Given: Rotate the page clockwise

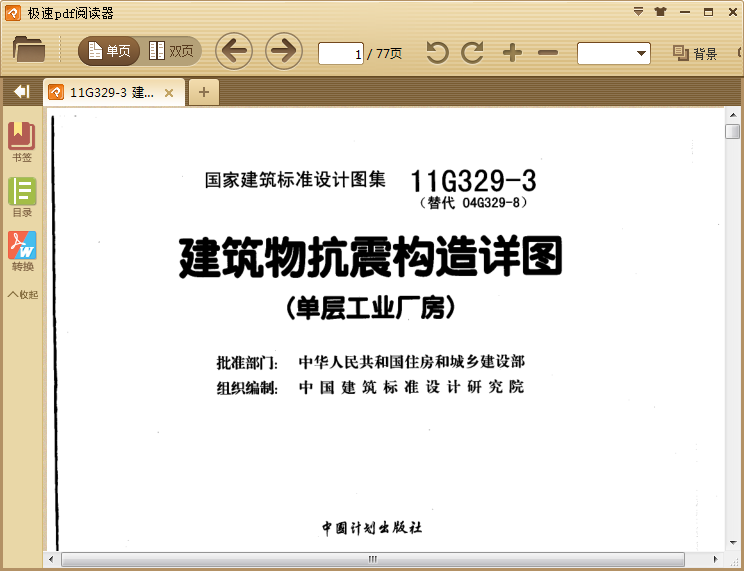Looking at the screenshot, I should [473, 52].
